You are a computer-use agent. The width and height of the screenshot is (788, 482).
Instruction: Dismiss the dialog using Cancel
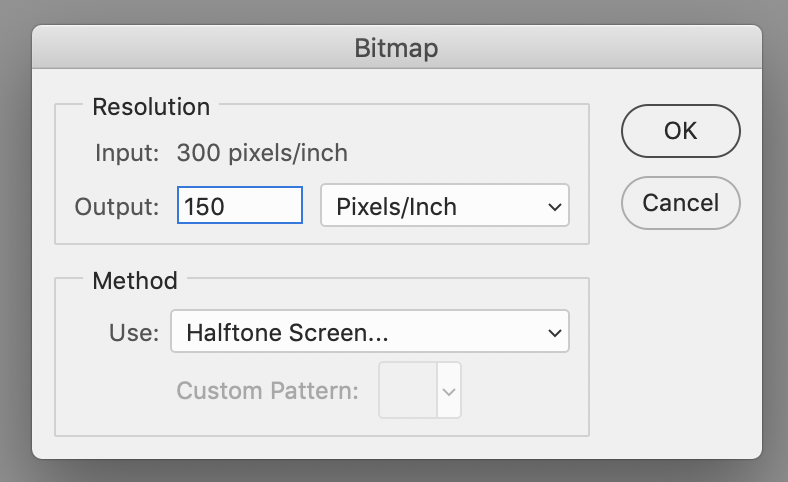pos(680,203)
